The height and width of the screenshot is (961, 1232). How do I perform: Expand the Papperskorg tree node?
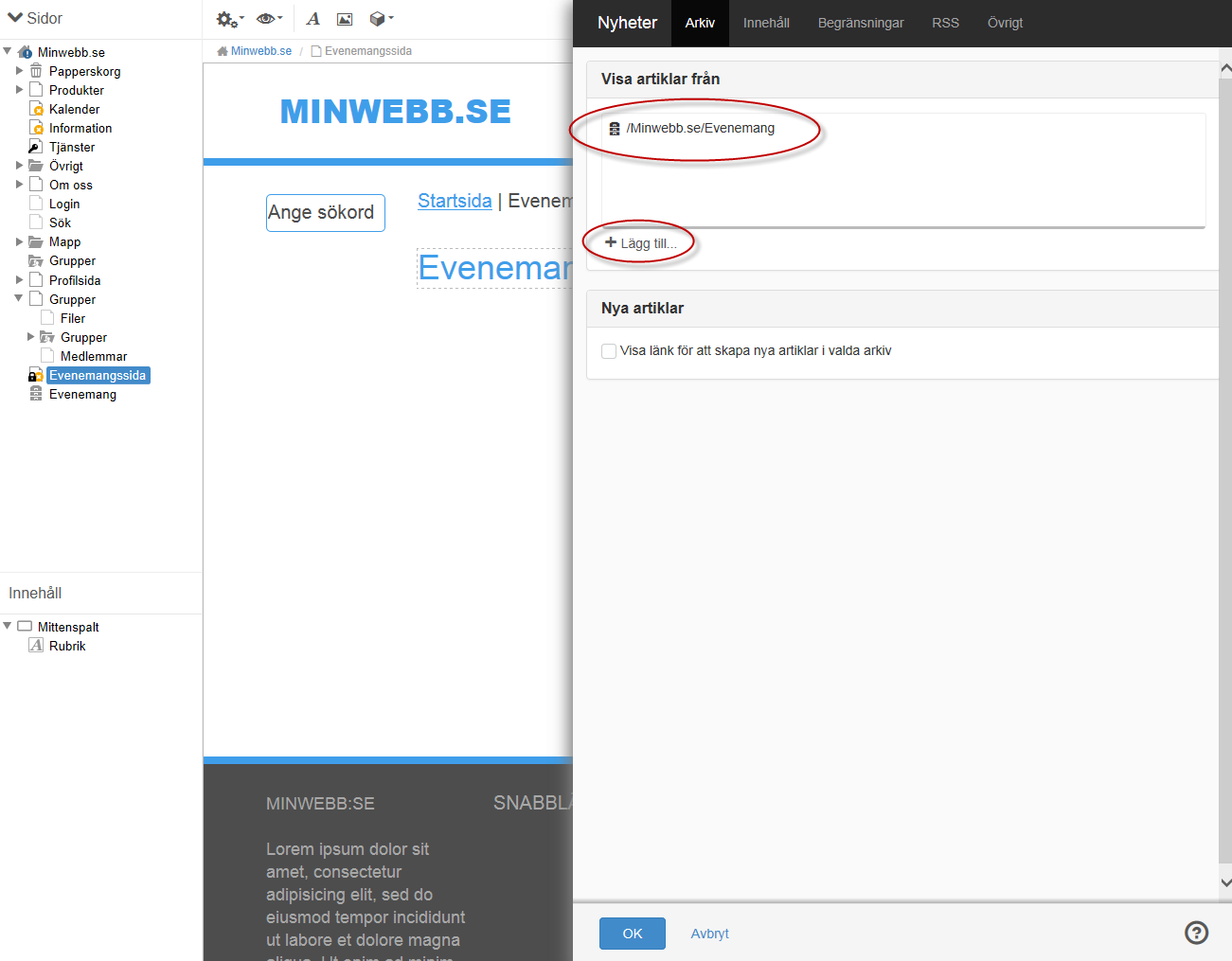pos(19,70)
